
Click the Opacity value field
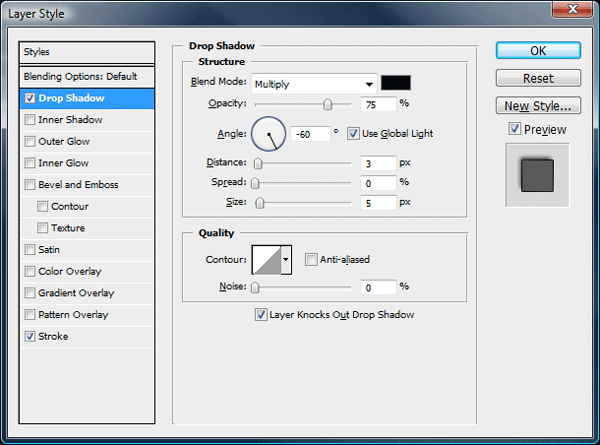(x=378, y=104)
